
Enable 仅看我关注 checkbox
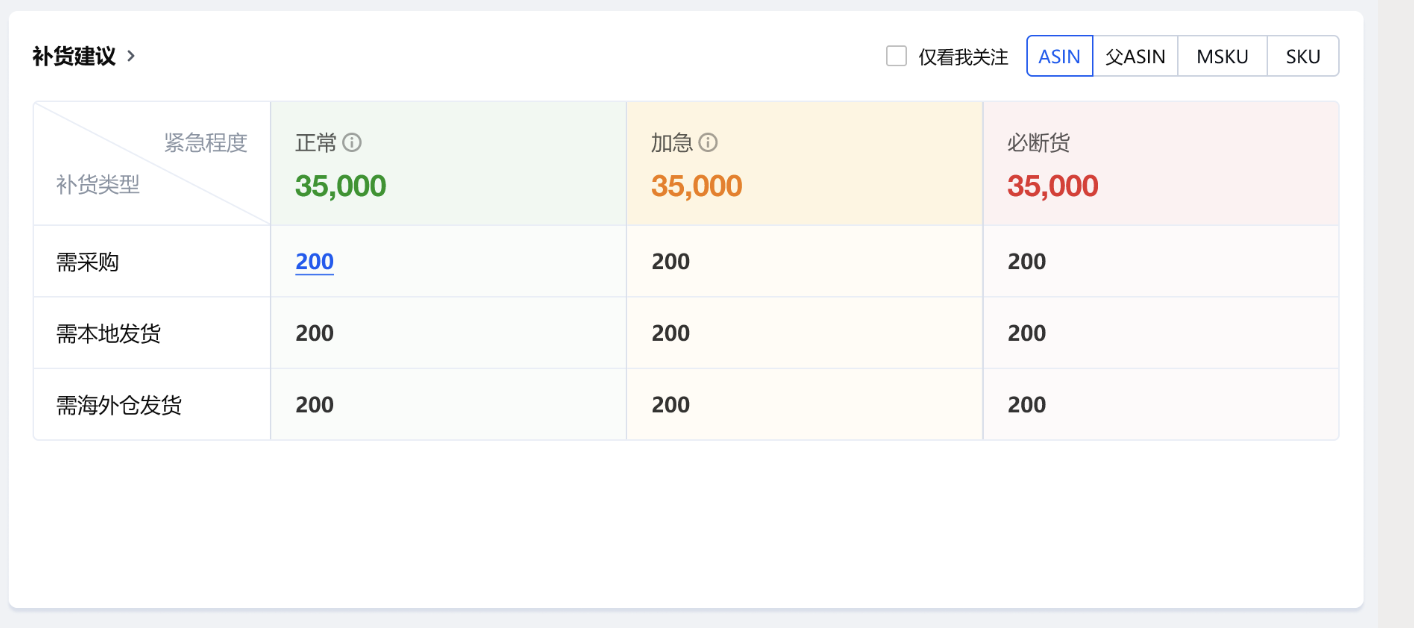896,56
